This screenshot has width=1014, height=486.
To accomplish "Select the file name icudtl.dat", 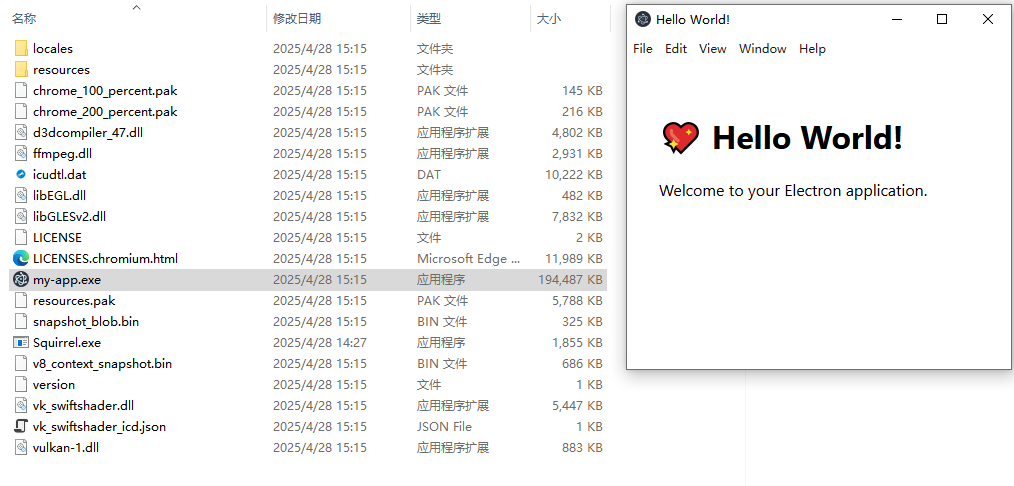I will click(x=59, y=174).
